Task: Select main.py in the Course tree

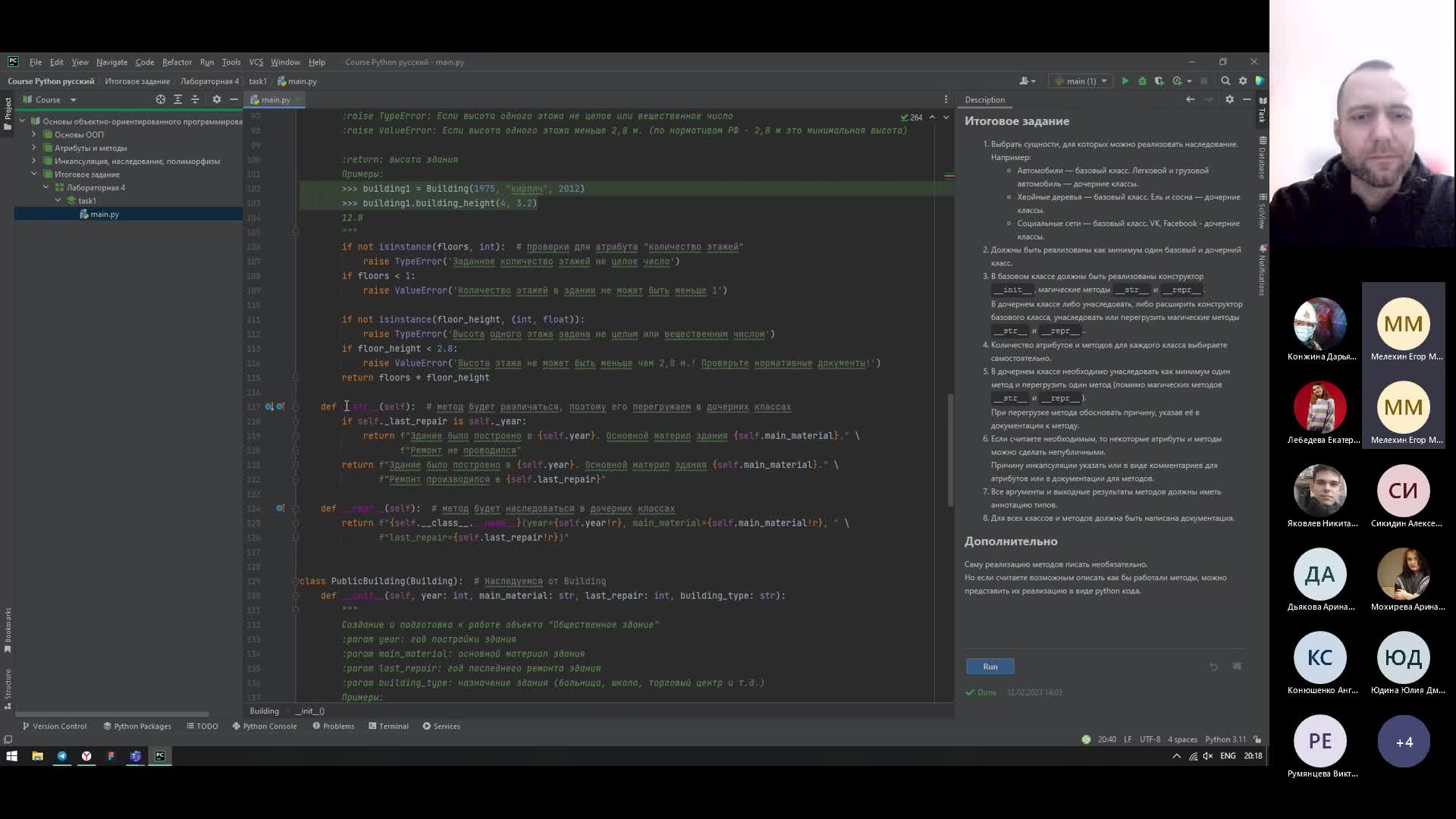Action: (104, 215)
